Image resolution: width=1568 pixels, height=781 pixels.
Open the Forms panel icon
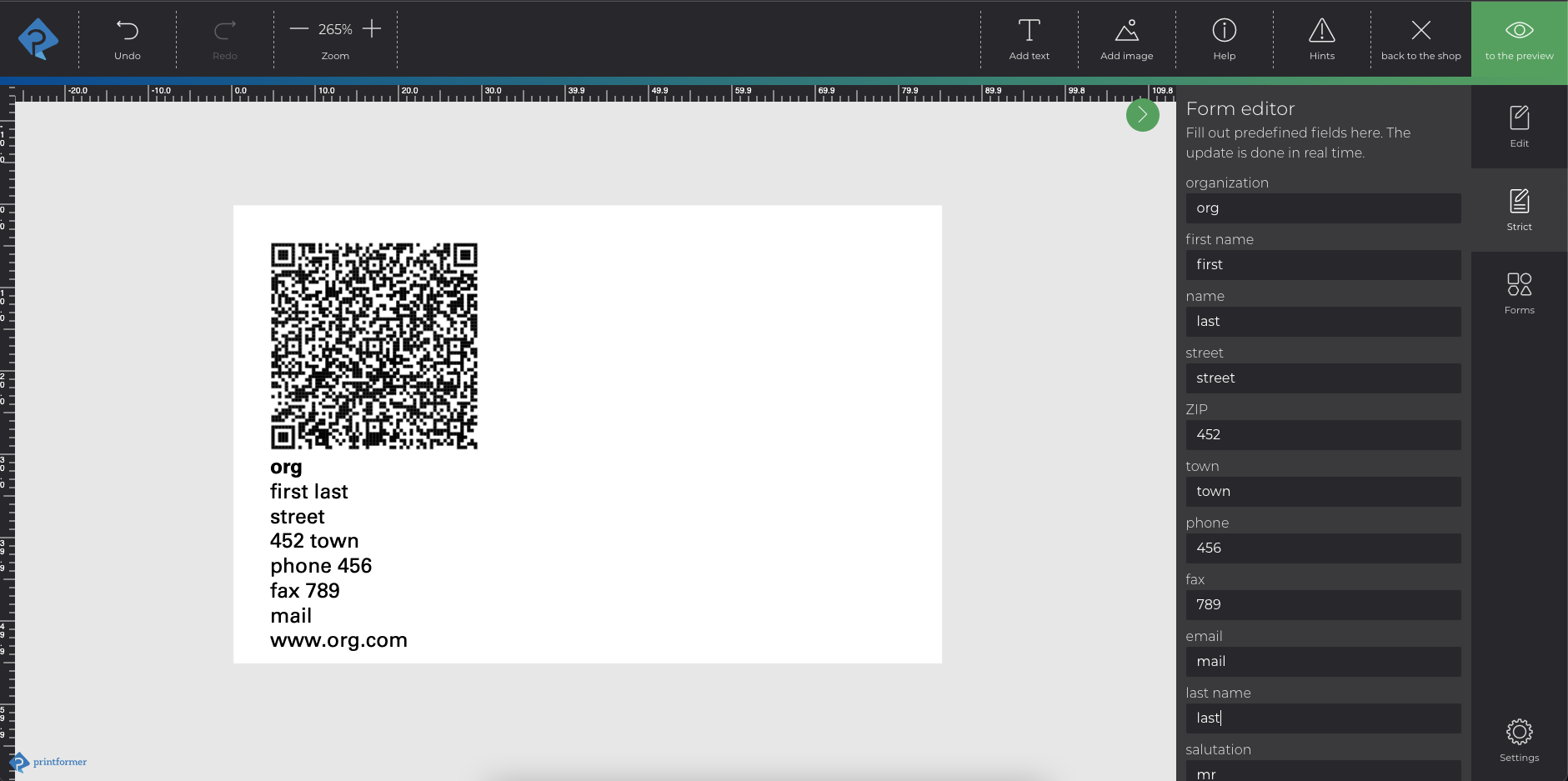pyautogui.click(x=1519, y=289)
